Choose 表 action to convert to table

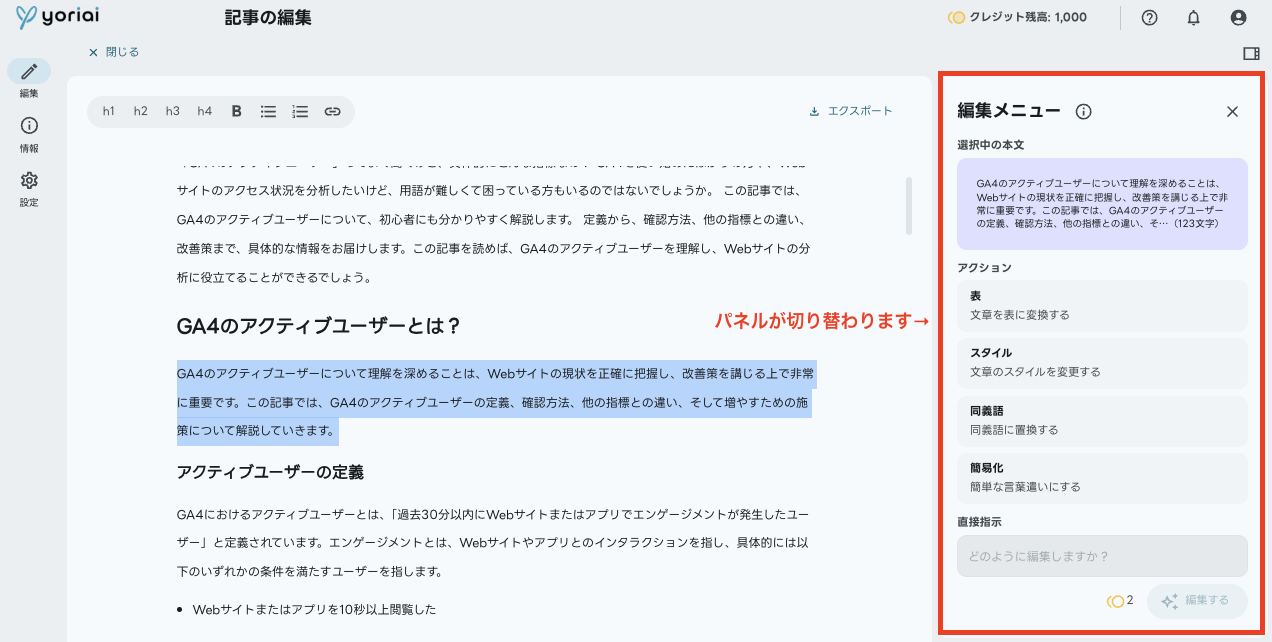1102,306
